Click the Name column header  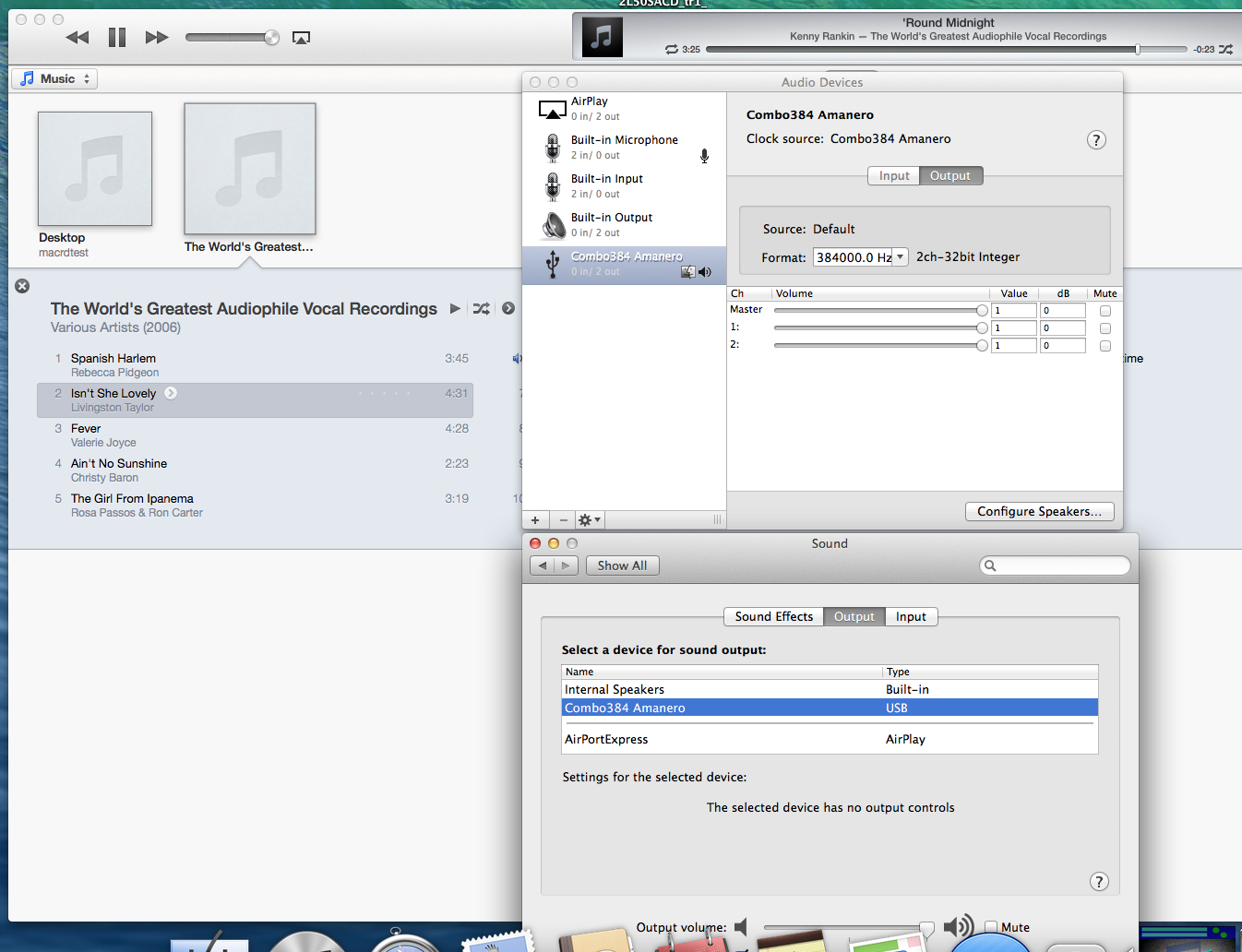point(722,672)
